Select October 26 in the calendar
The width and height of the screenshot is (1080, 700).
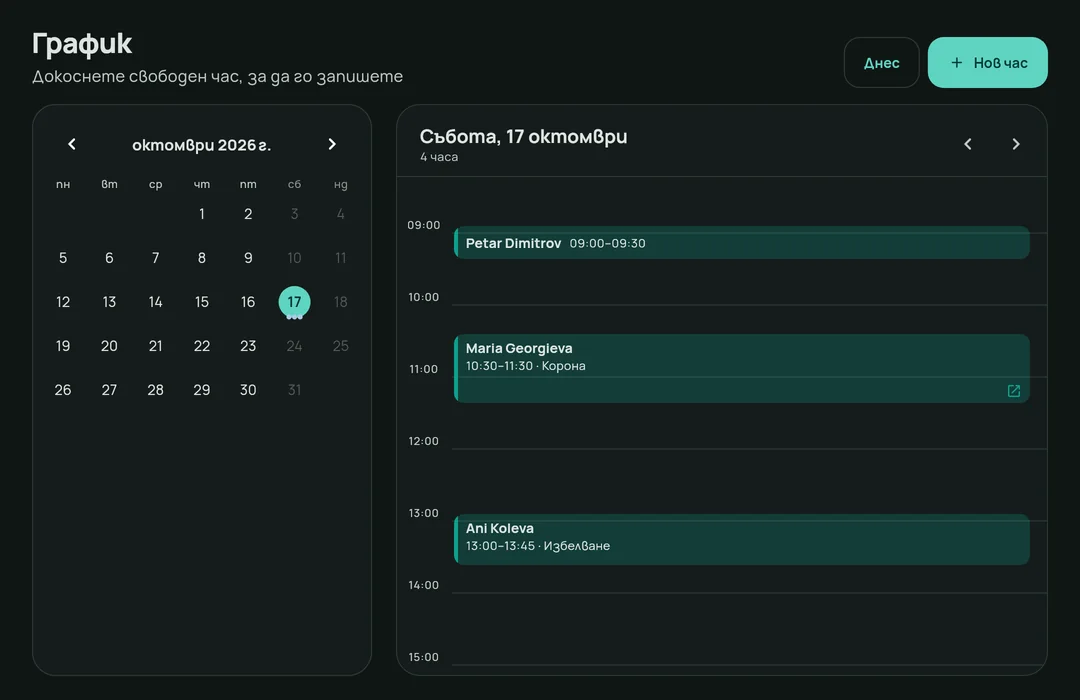tap(63, 390)
